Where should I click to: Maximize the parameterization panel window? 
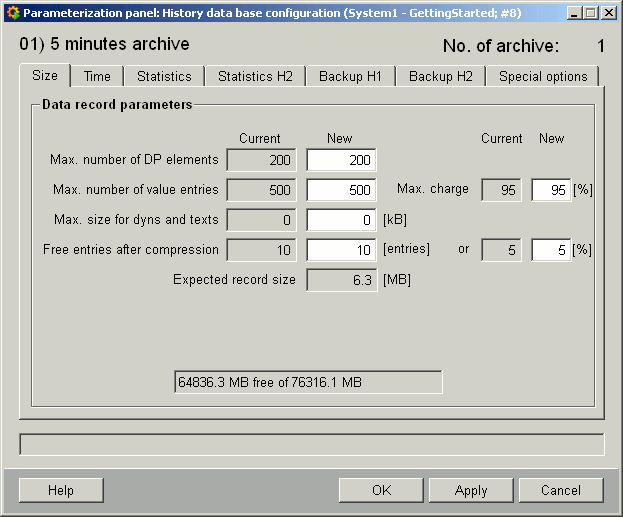pos(591,13)
